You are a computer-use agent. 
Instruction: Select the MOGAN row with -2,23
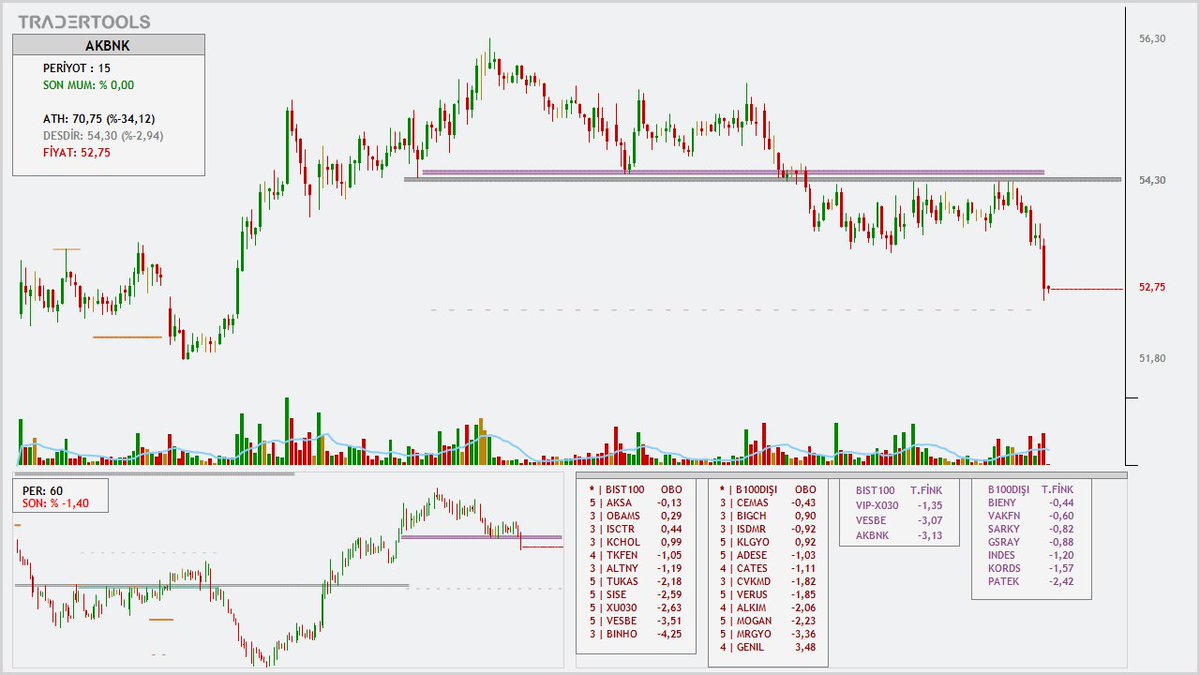(x=768, y=619)
